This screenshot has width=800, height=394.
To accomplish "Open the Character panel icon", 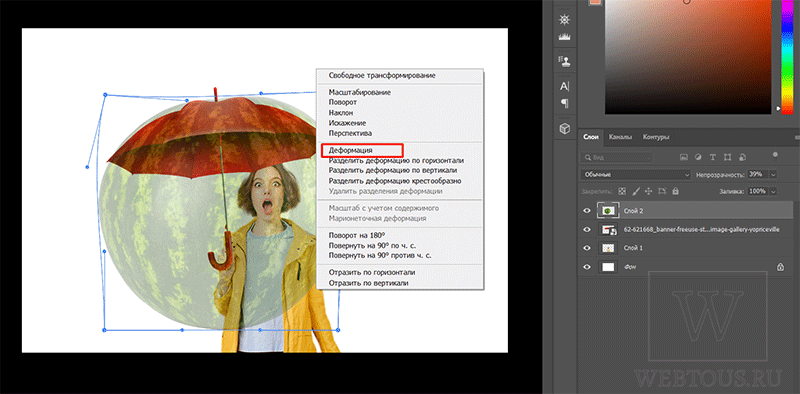I will click(x=565, y=86).
